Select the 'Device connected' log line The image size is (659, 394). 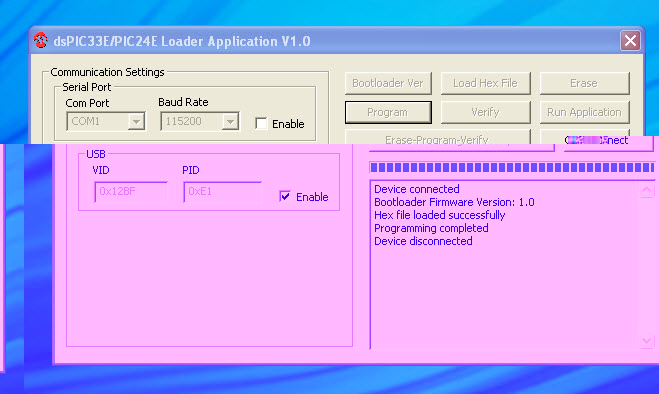tap(416, 189)
